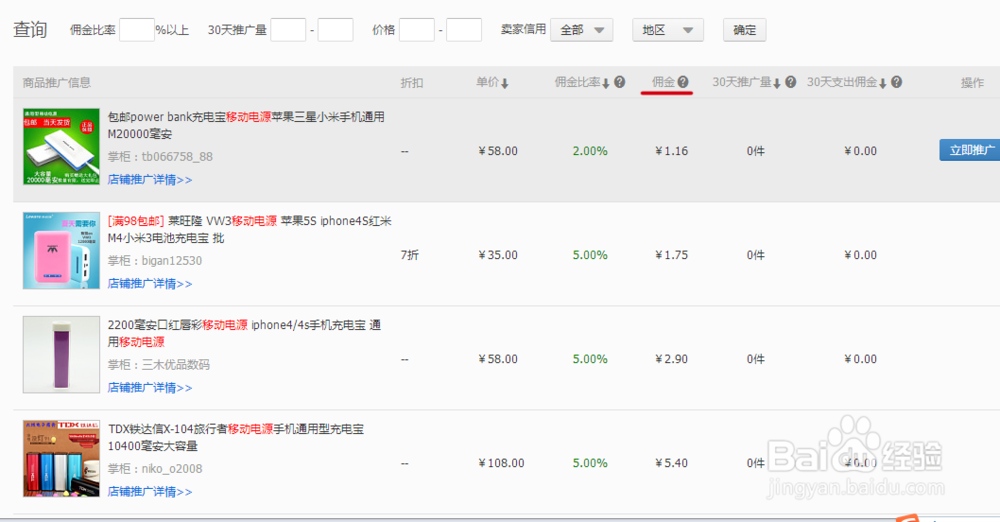Open the 莱旺隆 VW3移动电源 product title

[249, 230]
